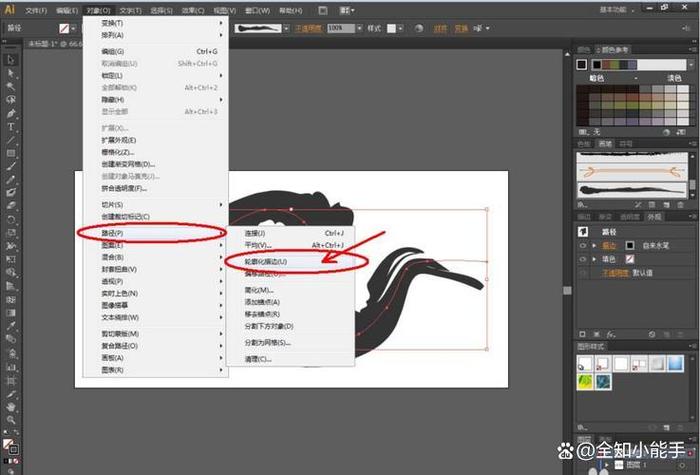This screenshot has height=475, width=700.
Task: Toggle visibility of the opacity 默认值 row
Action: click(583, 273)
